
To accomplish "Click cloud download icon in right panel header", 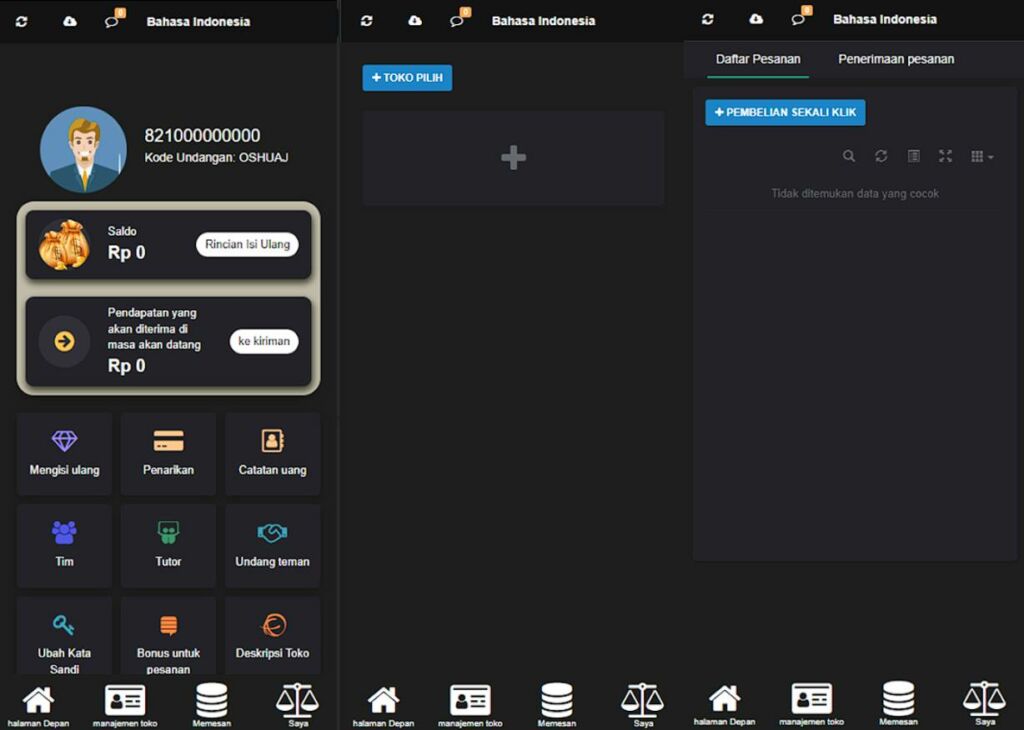I will click(x=756, y=19).
